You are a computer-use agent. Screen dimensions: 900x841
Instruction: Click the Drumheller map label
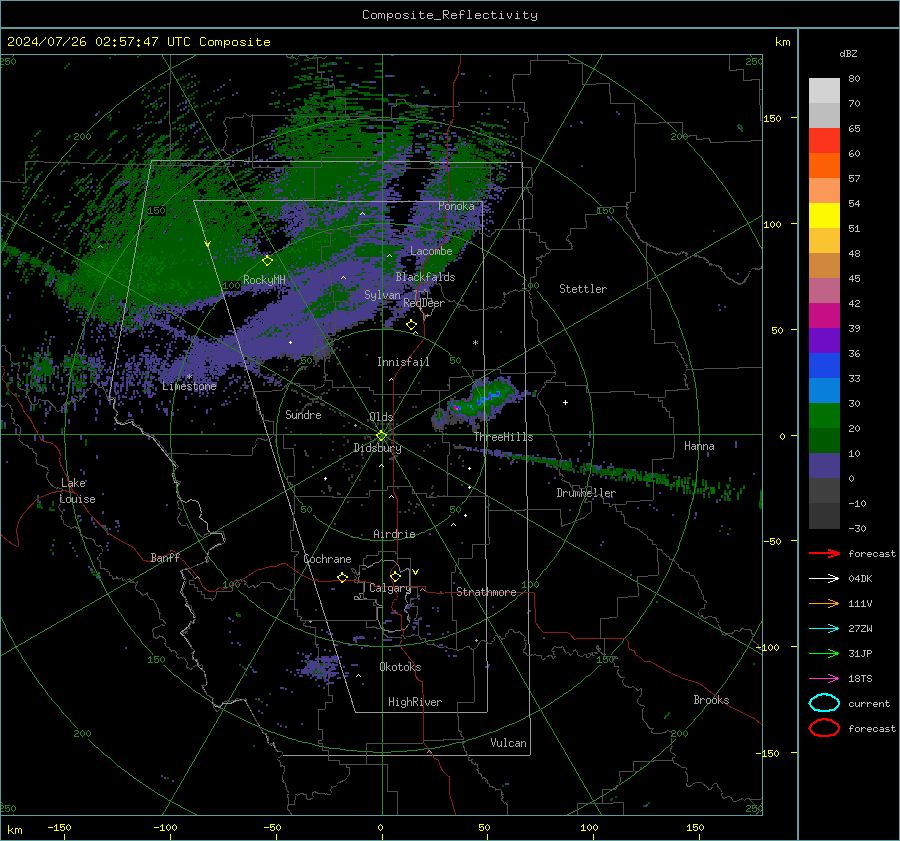[x=586, y=493]
